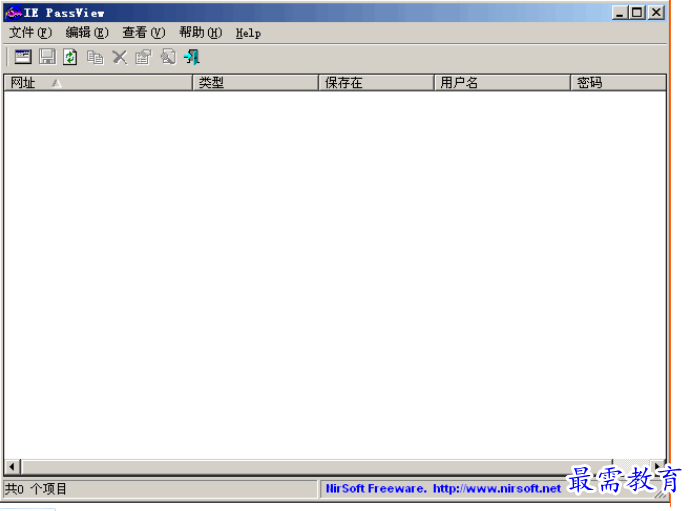Click the horizontal scrollbar right arrow
The height and width of the screenshot is (511, 690).
[657, 466]
